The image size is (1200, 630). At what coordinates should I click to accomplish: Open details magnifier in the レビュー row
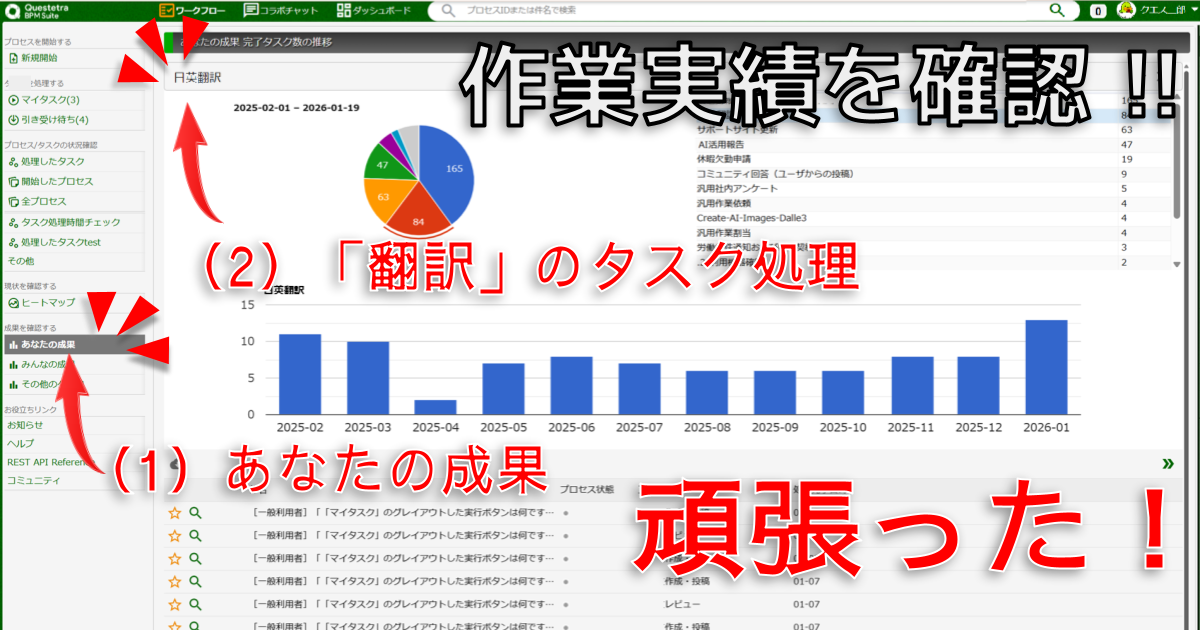click(196, 605)
